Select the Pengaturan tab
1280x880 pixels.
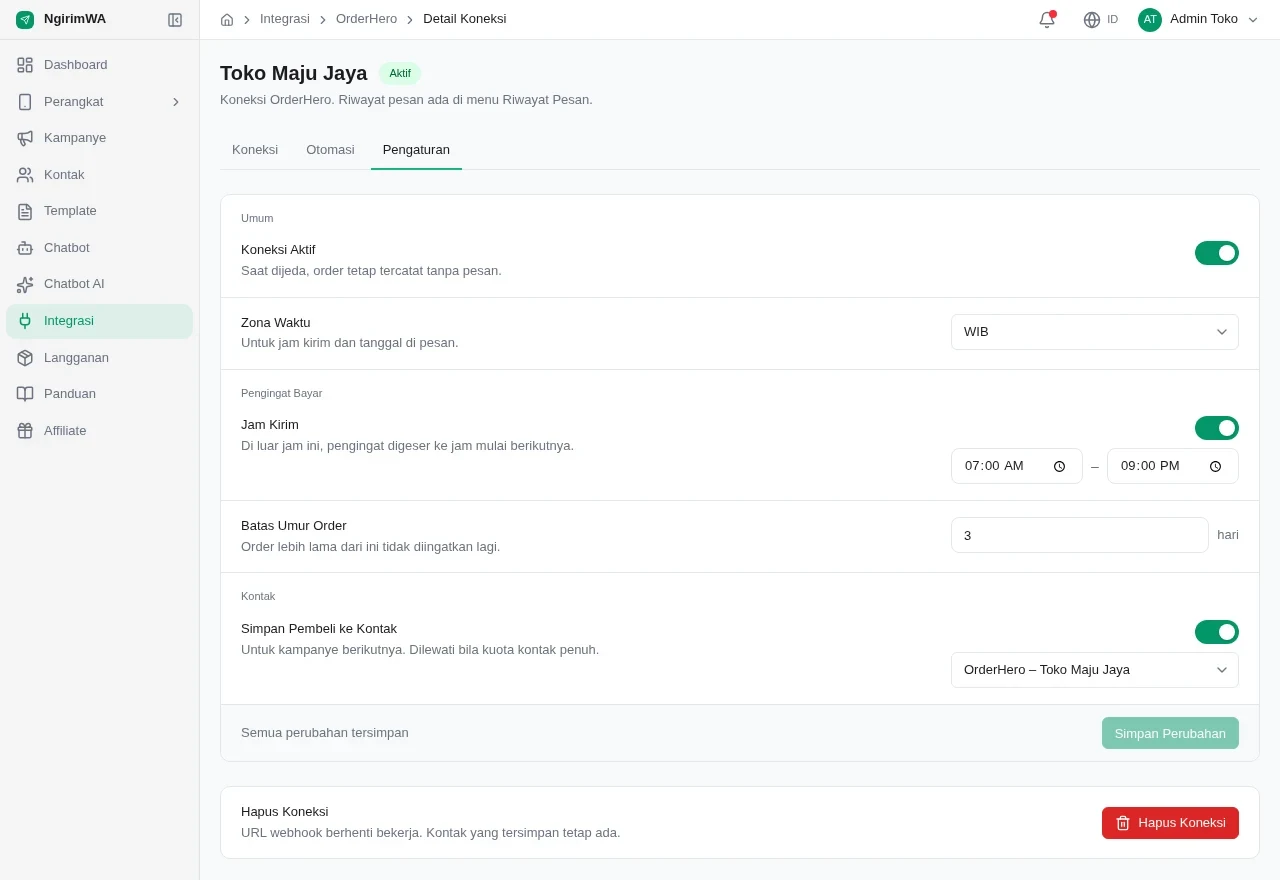click(416, 150)
